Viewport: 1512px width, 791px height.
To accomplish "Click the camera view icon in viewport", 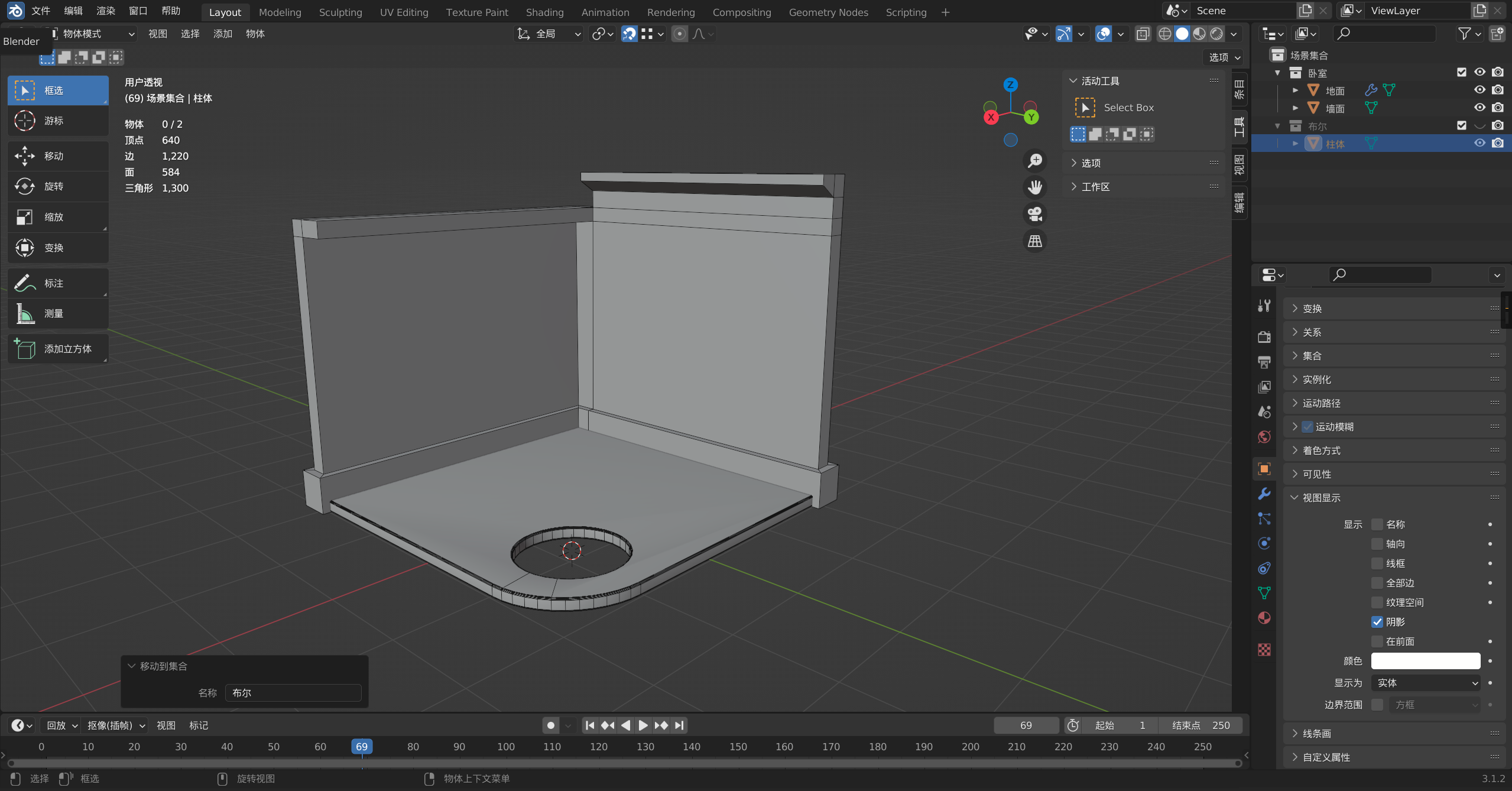I will point(1034,214).
